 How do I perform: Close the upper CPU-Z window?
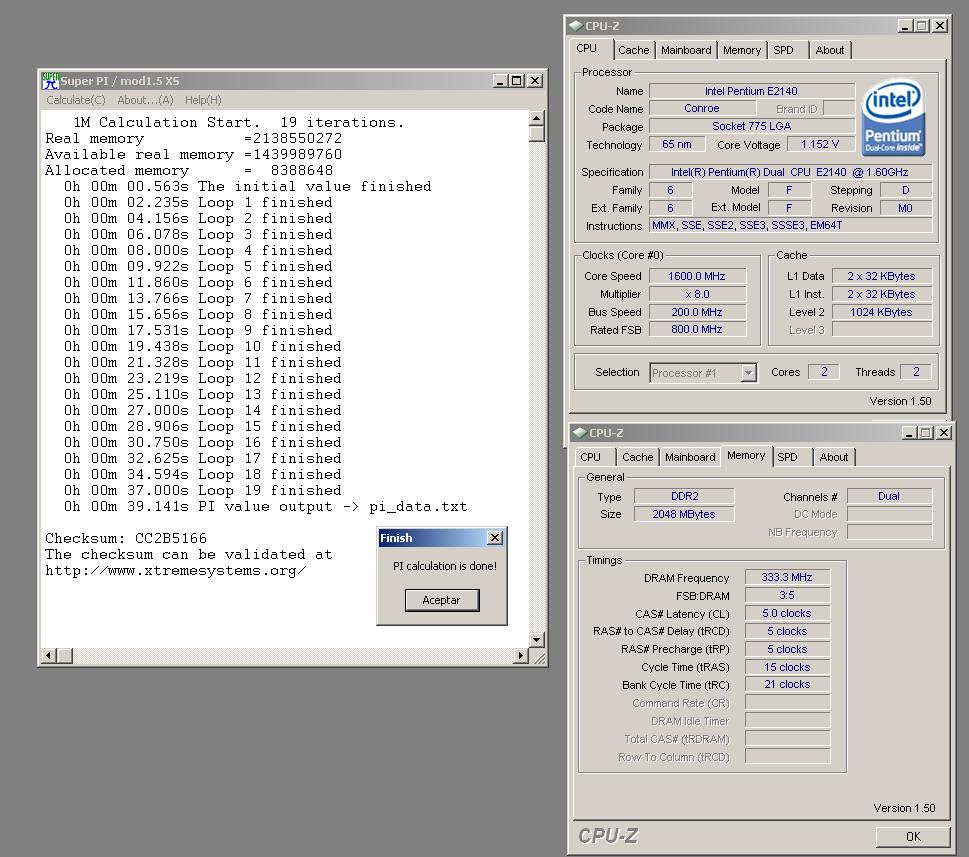[x=939, y=26]
